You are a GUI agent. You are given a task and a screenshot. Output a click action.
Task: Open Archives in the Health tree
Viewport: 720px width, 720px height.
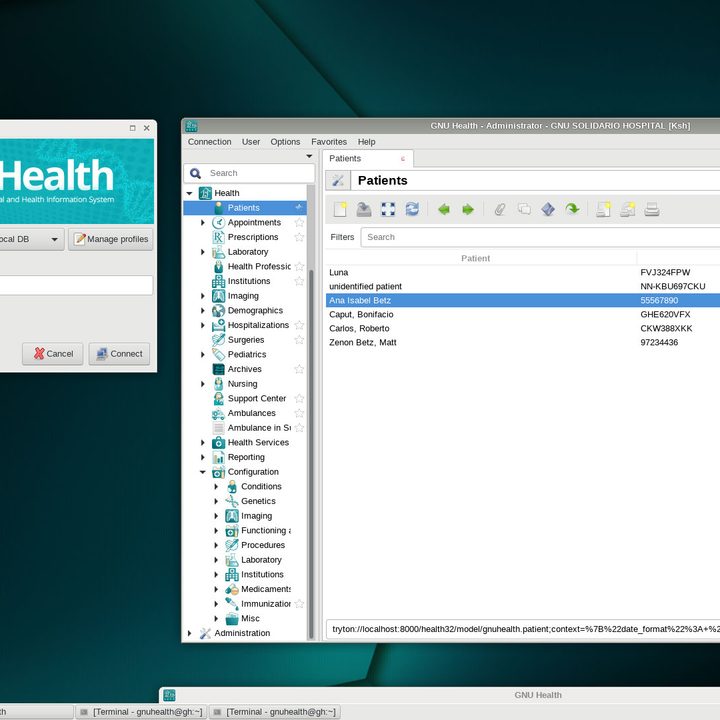point(244,369)
